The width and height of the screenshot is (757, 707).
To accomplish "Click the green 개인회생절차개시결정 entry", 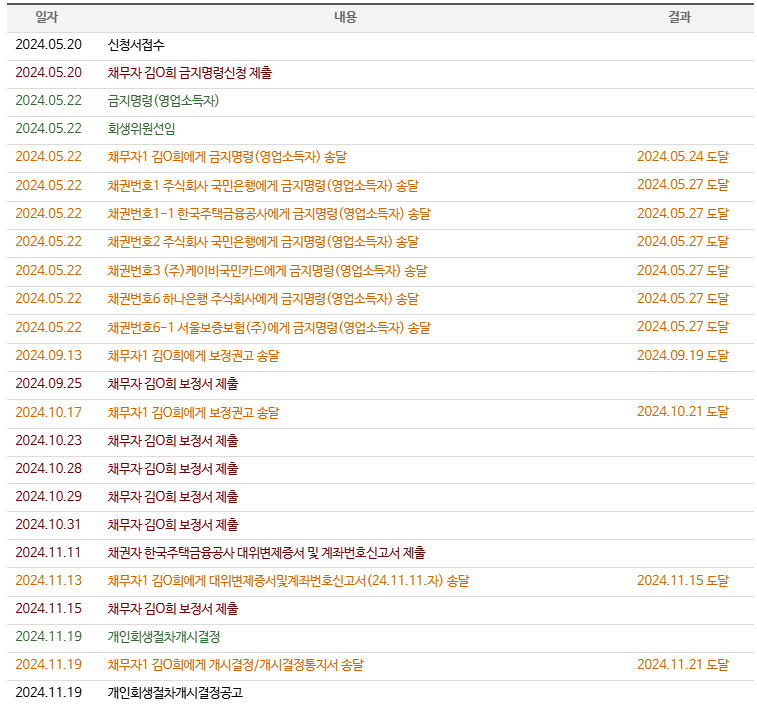I will 164,637.
